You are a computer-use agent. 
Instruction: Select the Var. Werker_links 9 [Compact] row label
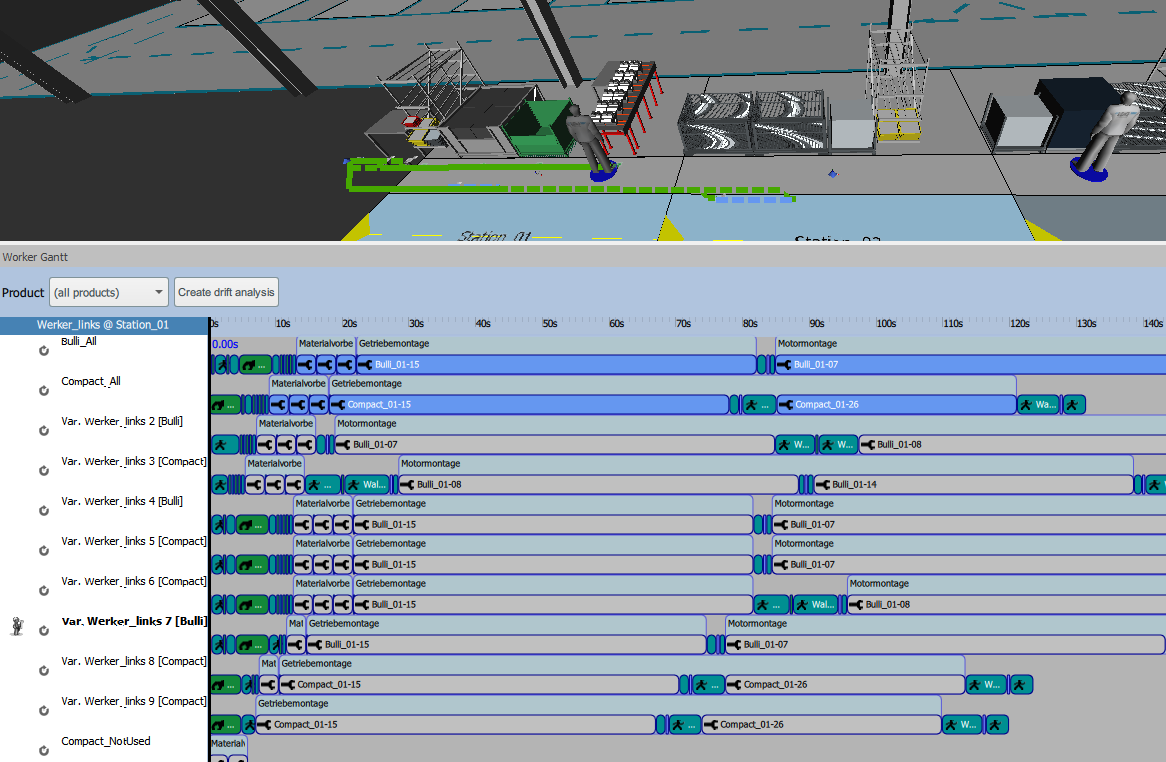click(x=134, y=701)
